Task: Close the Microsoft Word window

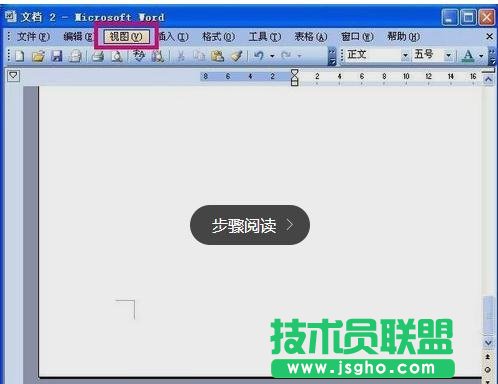Action: pyautogui.click(x=486, y=17)
